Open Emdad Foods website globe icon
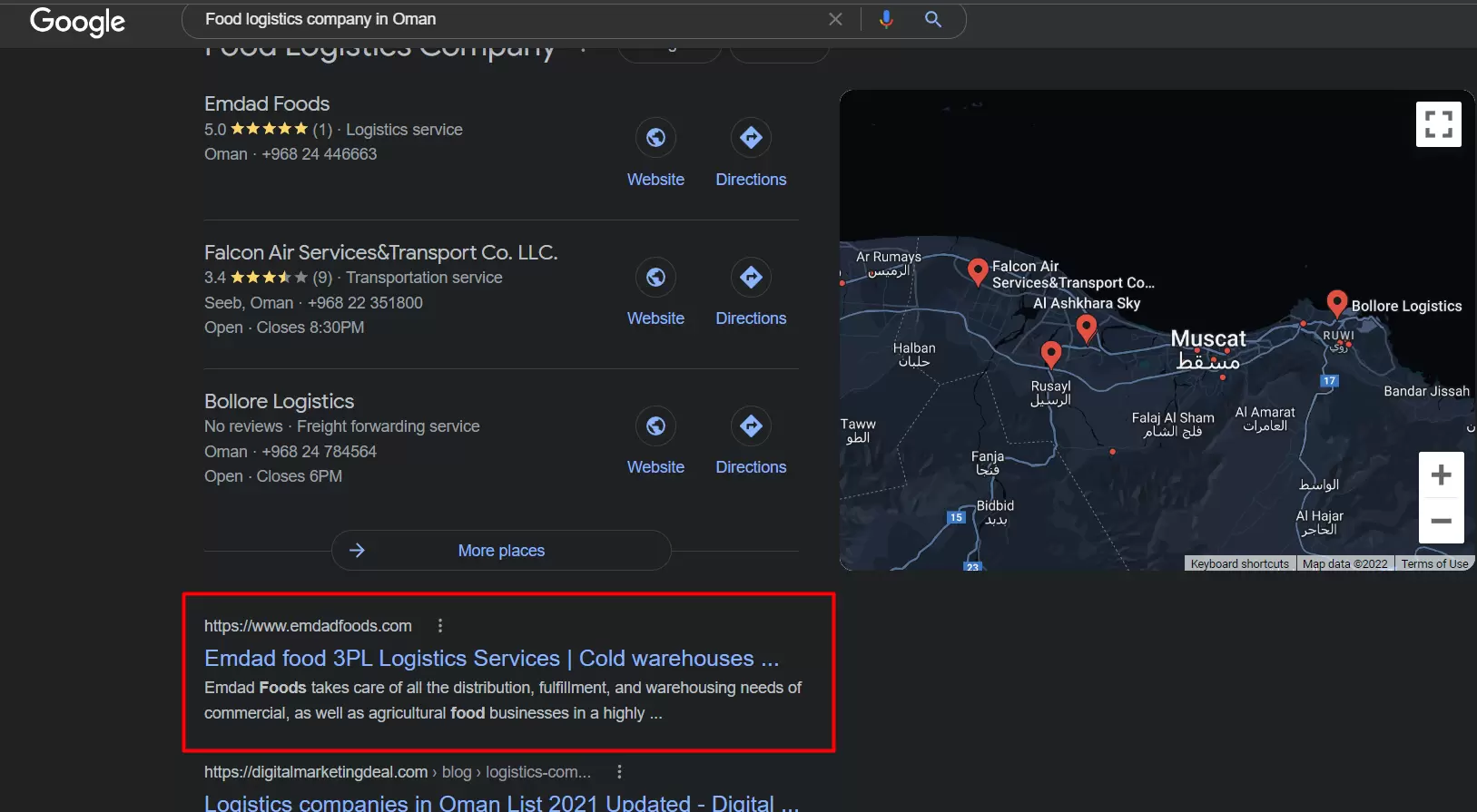 pos(655,138)
